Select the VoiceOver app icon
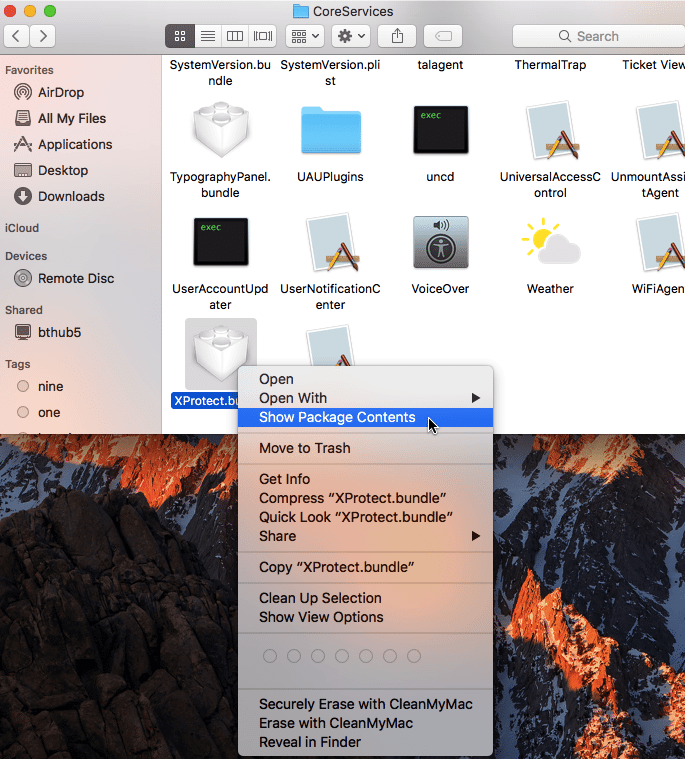 click(441, 242)
